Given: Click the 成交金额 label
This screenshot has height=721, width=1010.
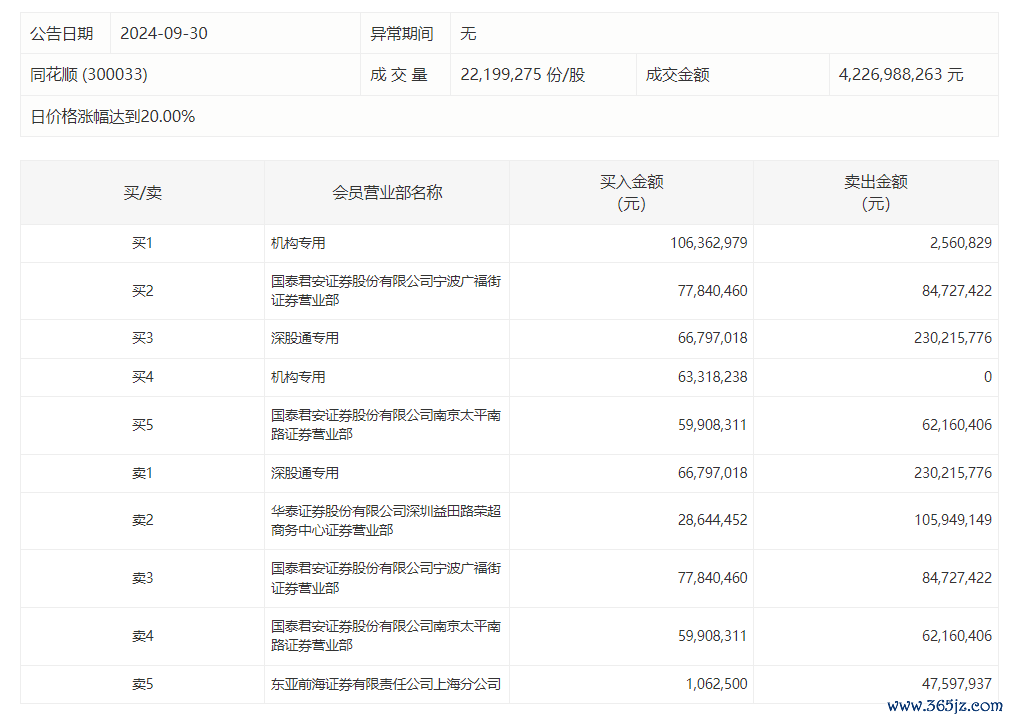Looking at the screenshot, I should coord(678,75).
